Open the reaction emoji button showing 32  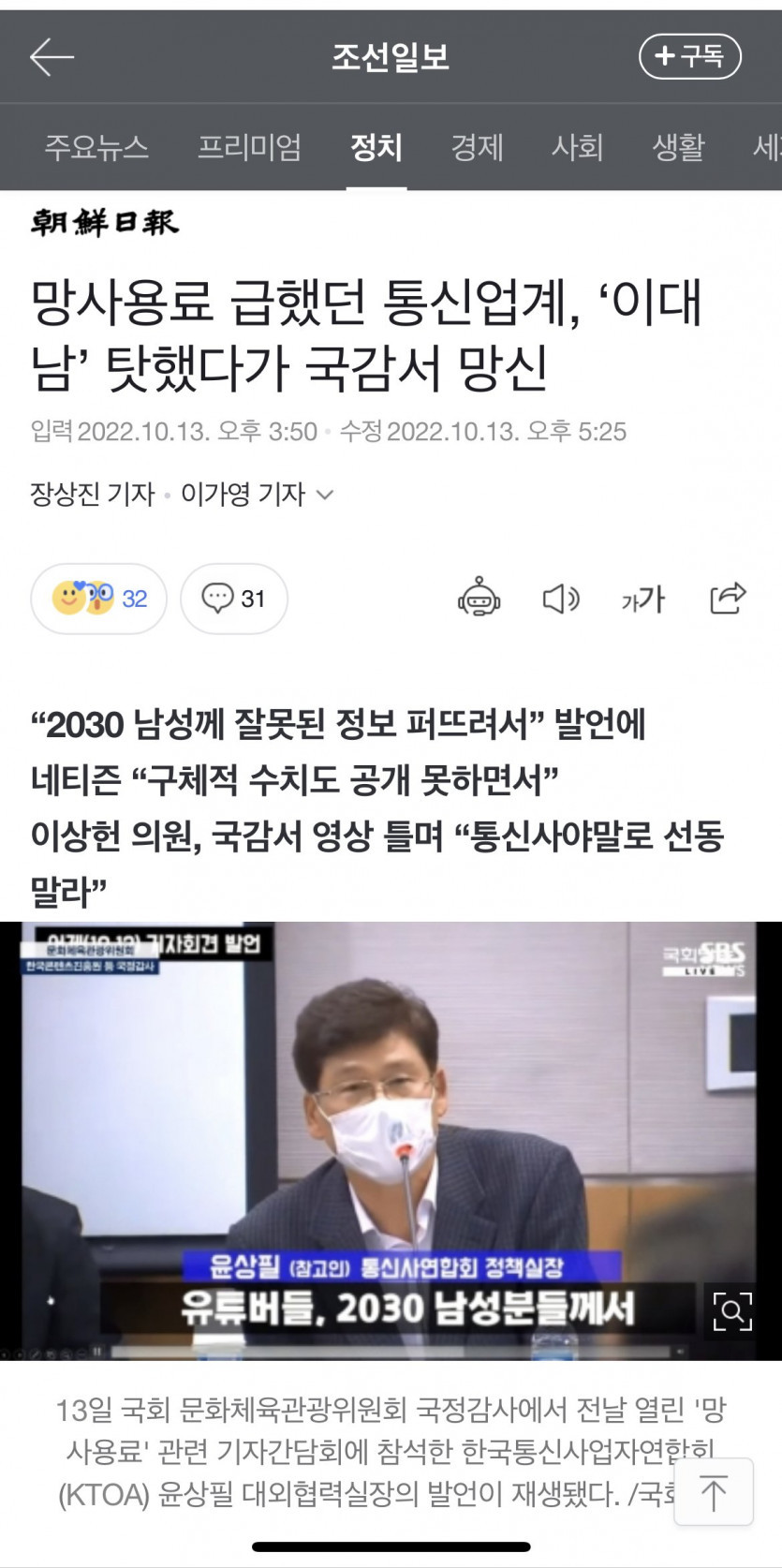pos(98,599)
